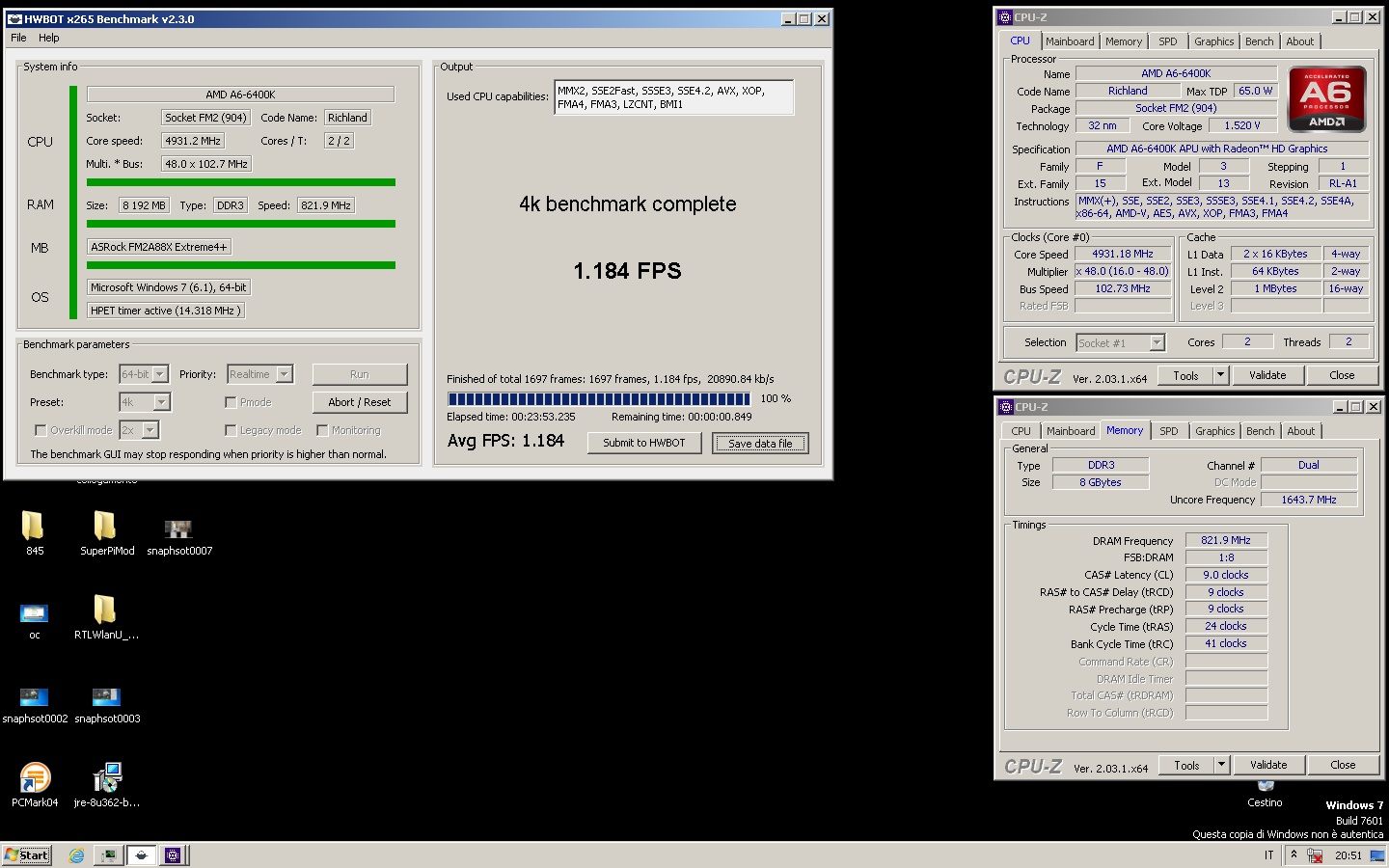Click Submit to HWBOT button
This screenshot has height=868, width=1389.
click(x=644, y=443)
